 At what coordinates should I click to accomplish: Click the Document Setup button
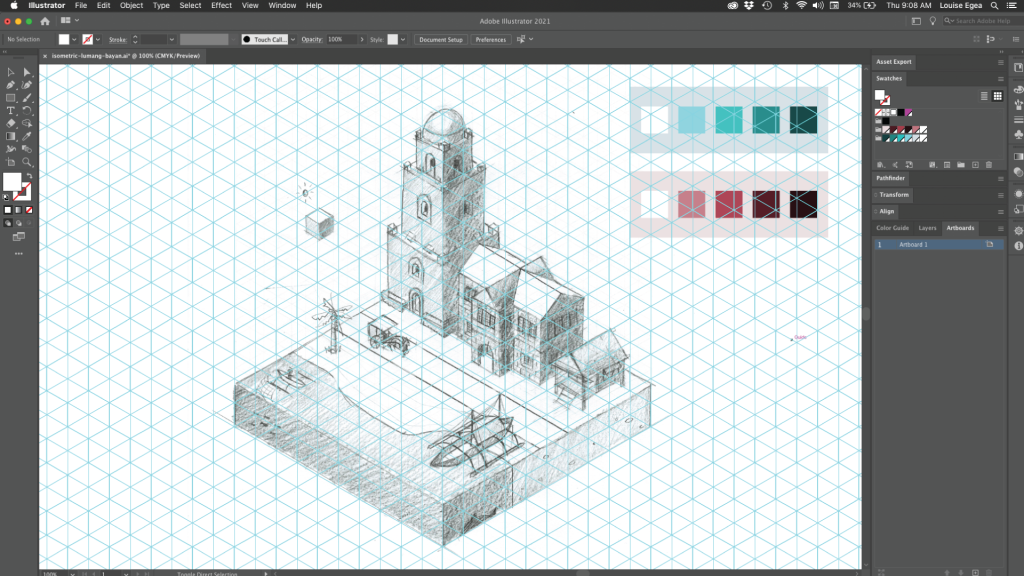tap(440, 39)
